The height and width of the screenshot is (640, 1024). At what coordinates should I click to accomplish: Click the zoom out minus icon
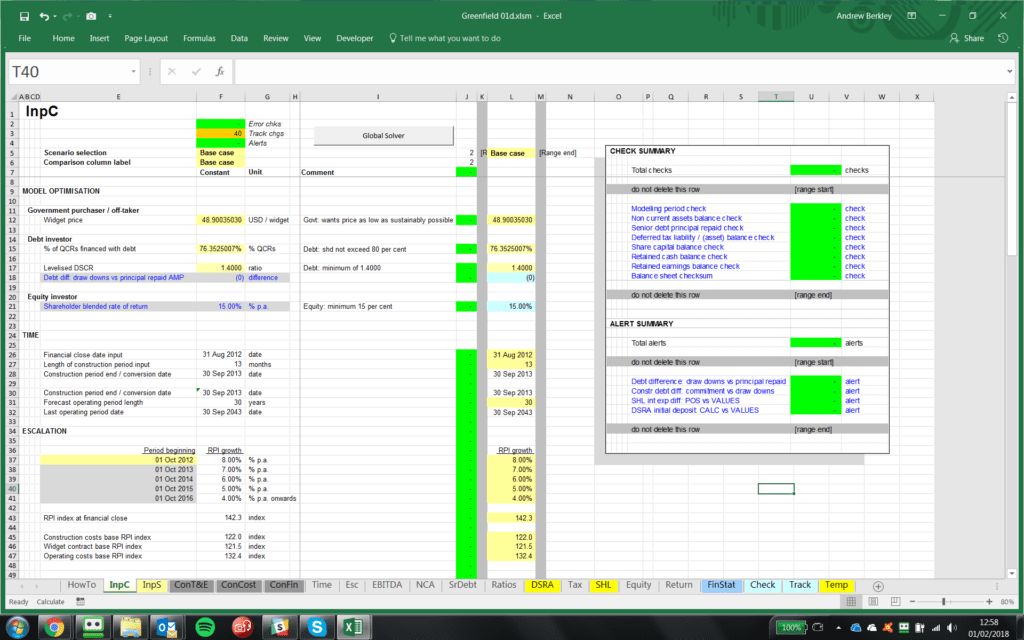coord(912,601)
